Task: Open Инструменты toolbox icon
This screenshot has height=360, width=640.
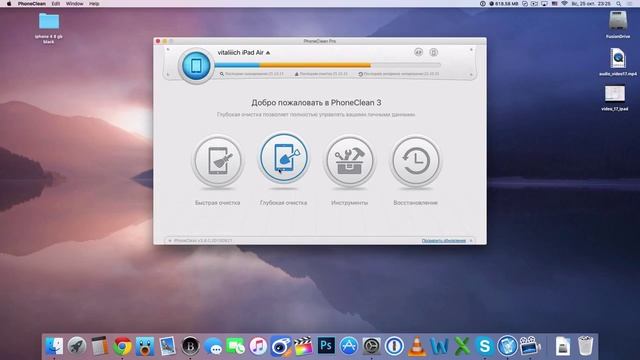Action: pyautogui.click(x=349, y=161)
